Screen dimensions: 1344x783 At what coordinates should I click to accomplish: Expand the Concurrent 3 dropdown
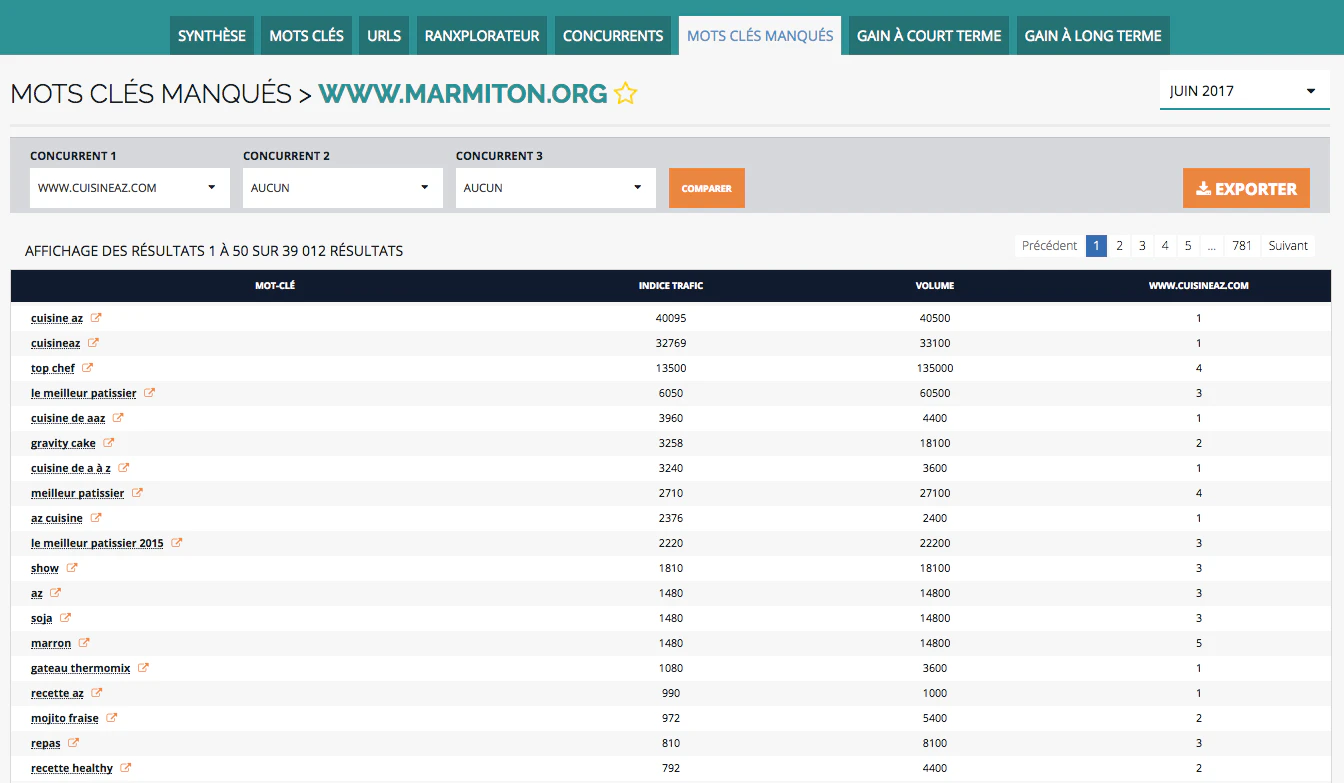pyautogui.click(x=556, y=188)
